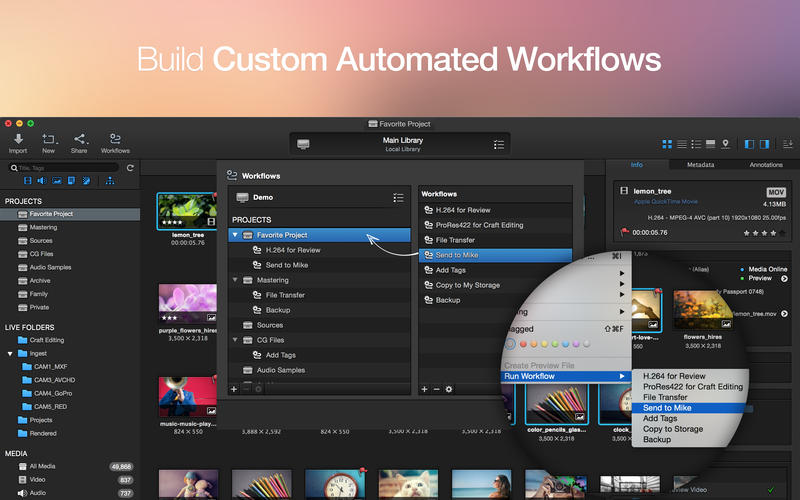
Task: Click the refresh icon beside search field
Action: coord(130,168)
